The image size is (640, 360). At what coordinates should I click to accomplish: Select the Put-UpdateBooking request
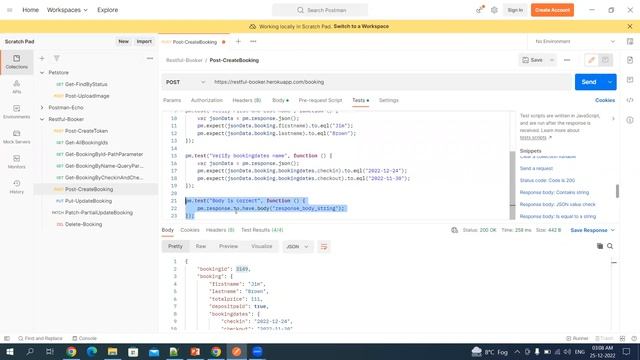click(x=88, y=201)
